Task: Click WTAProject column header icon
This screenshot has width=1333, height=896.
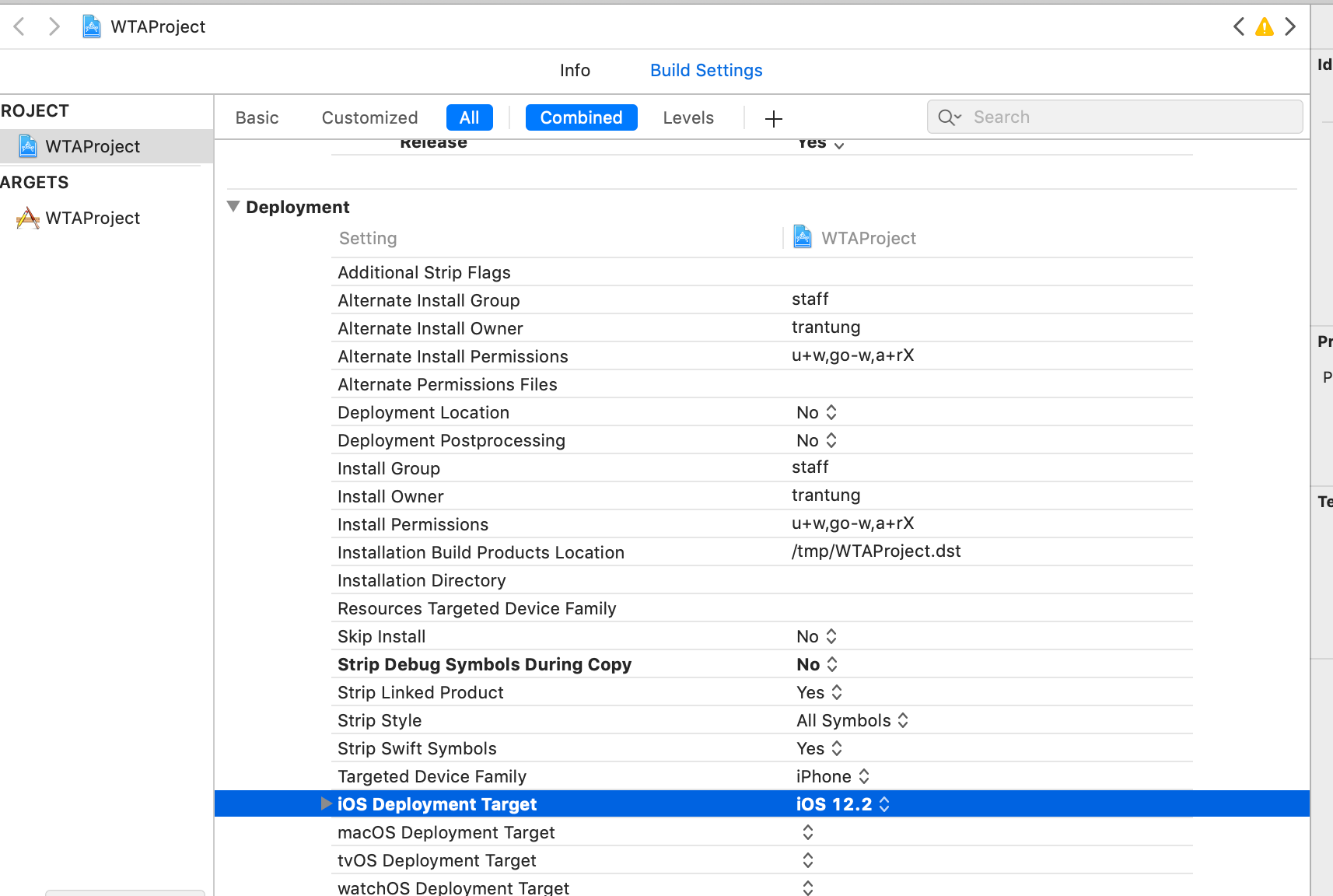Action: tap(803, 236)
